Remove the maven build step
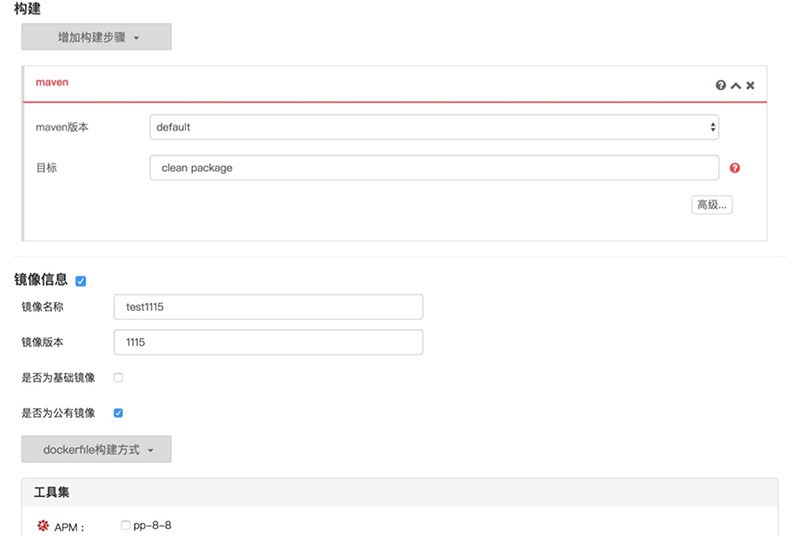Image resolution: width=800 pixels, height=536 pixels. pyautogui.click(x=750, y=85)
